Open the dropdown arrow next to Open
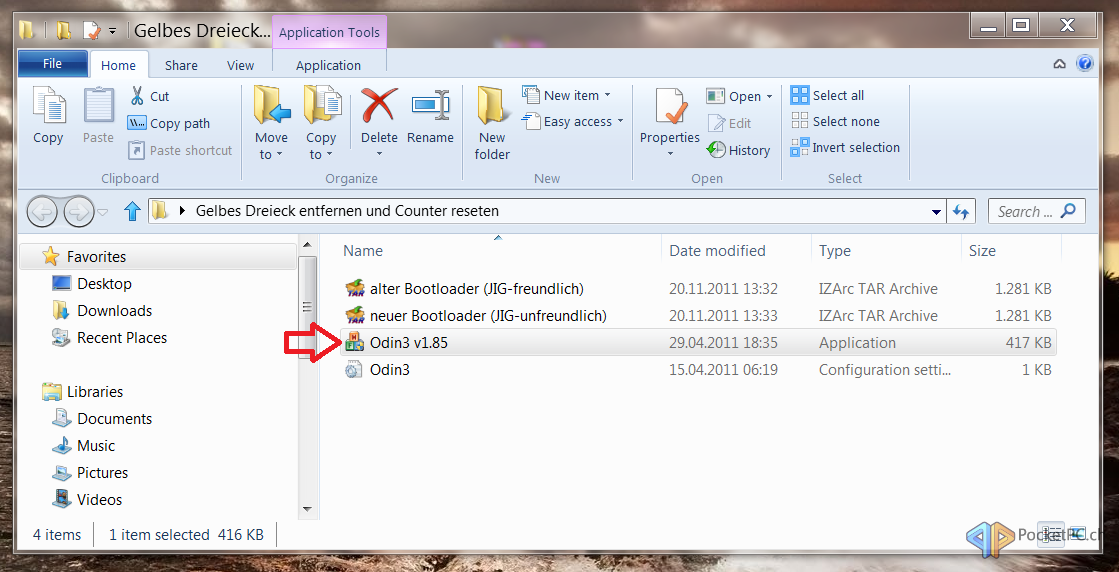The width and height of the screenshot is (1119, 572). click(769, 96)
